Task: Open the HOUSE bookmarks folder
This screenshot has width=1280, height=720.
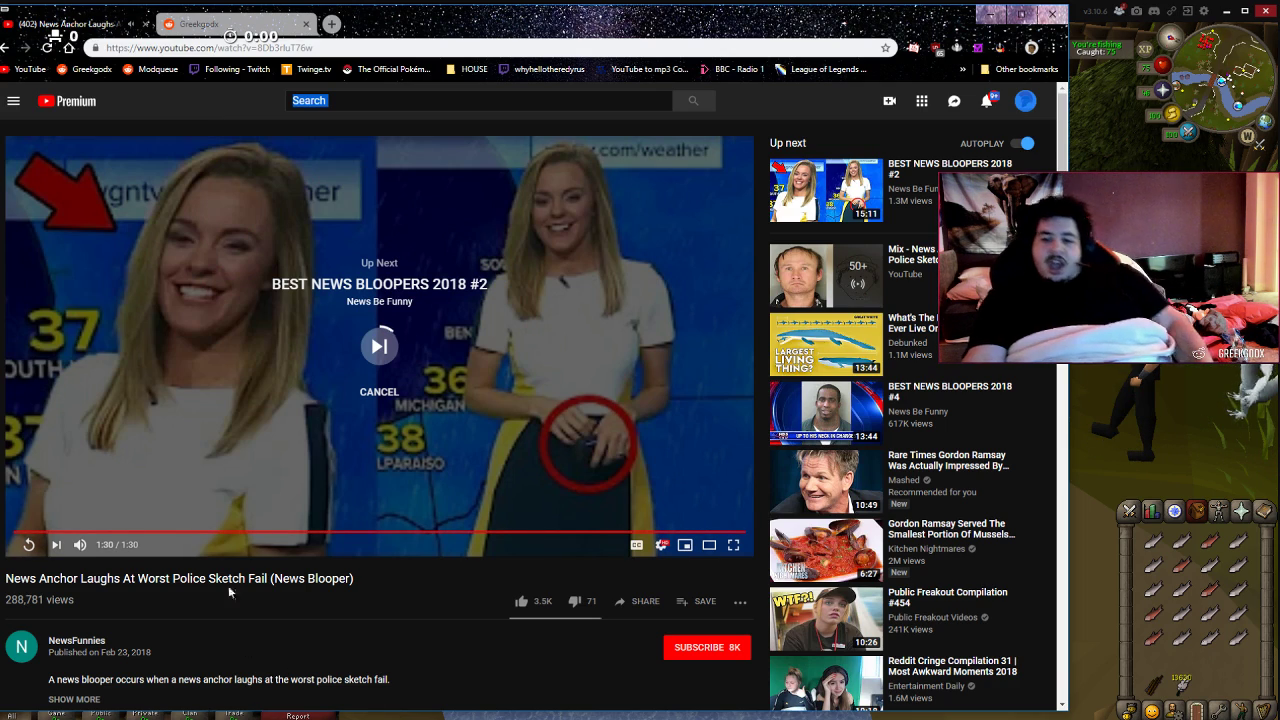Action: click(467, 69)
